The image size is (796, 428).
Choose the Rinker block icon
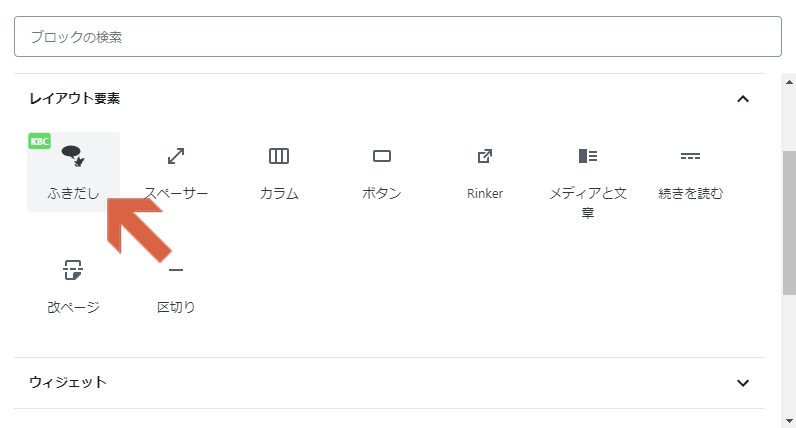[485, 156]
